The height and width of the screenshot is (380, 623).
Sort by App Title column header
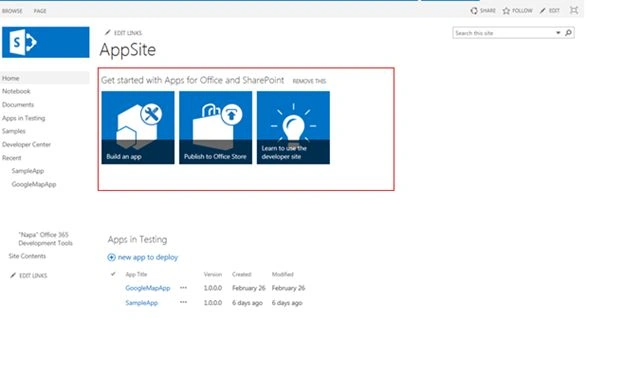[x=136, y=274]
